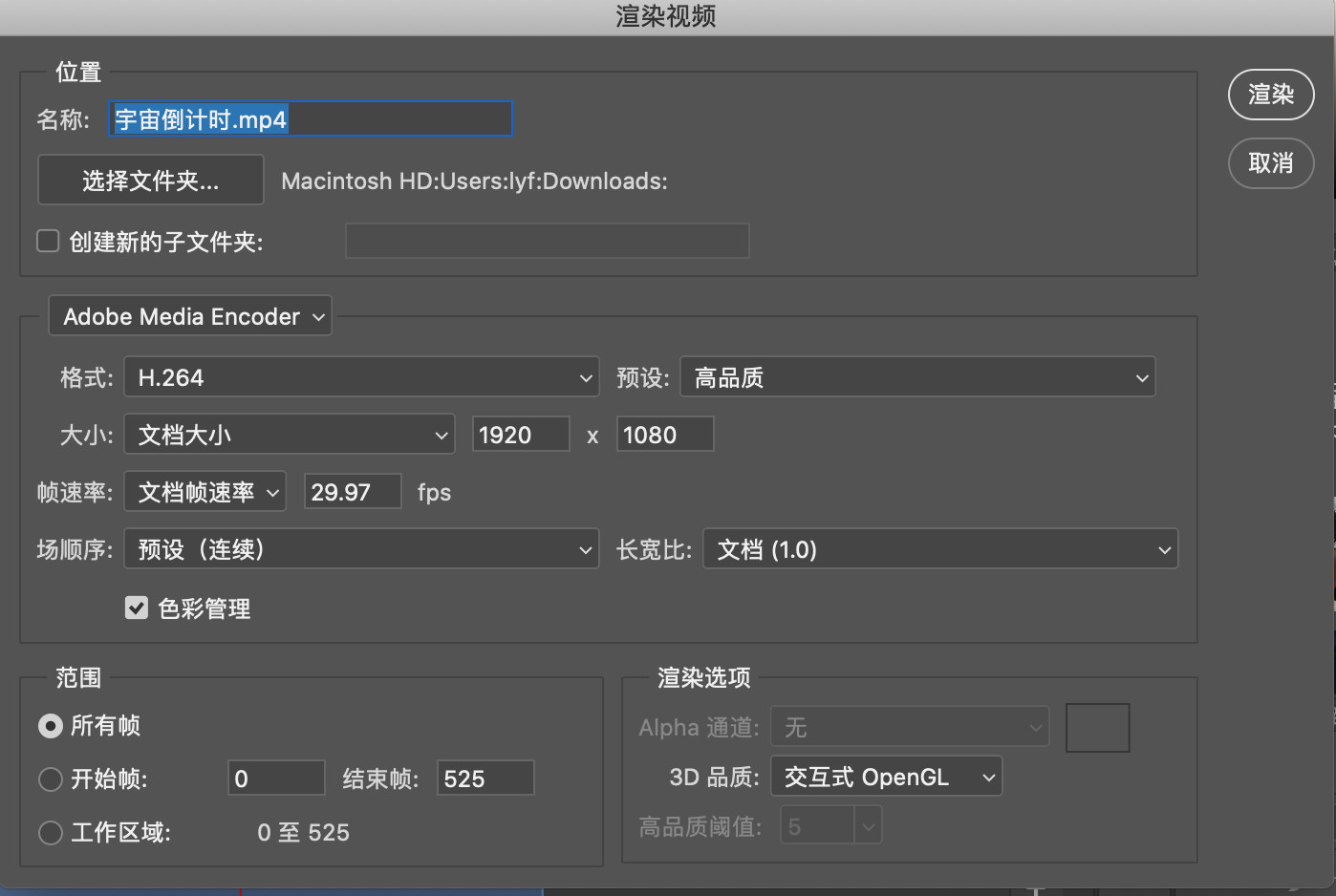The width and height of the screenshot is (1336, 896).
Task: Open the 3D 品质 交互式 OpenGL dropdown
Action: tap(887, 778)
